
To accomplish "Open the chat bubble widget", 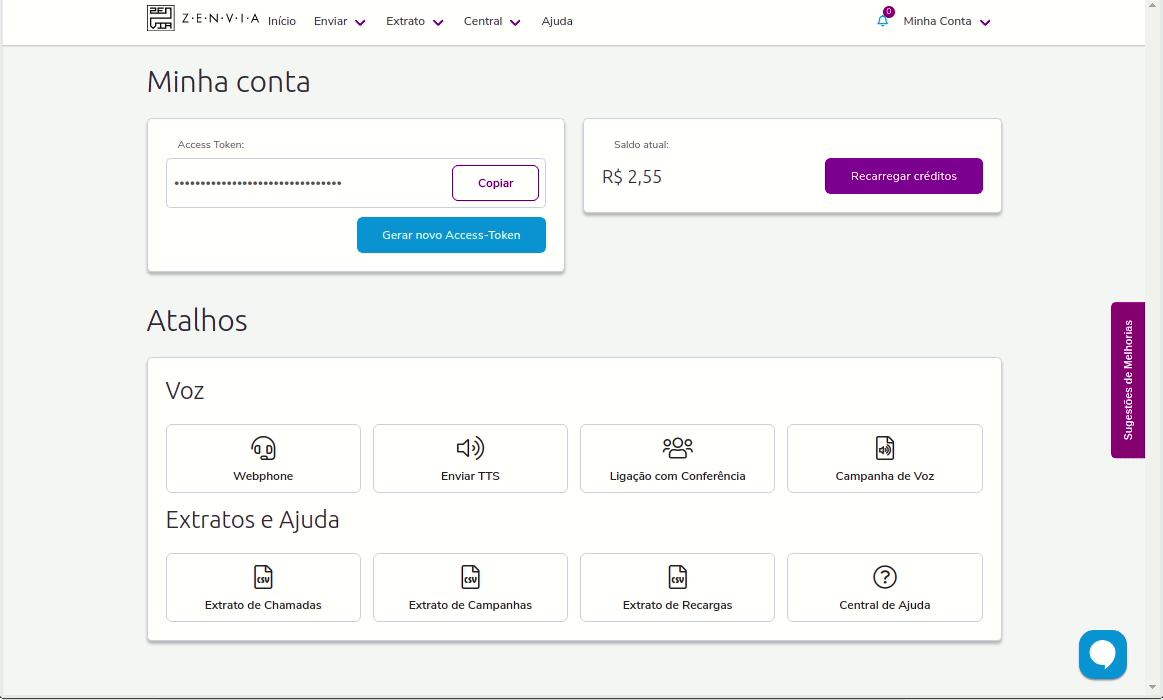I will (1103, 654).
